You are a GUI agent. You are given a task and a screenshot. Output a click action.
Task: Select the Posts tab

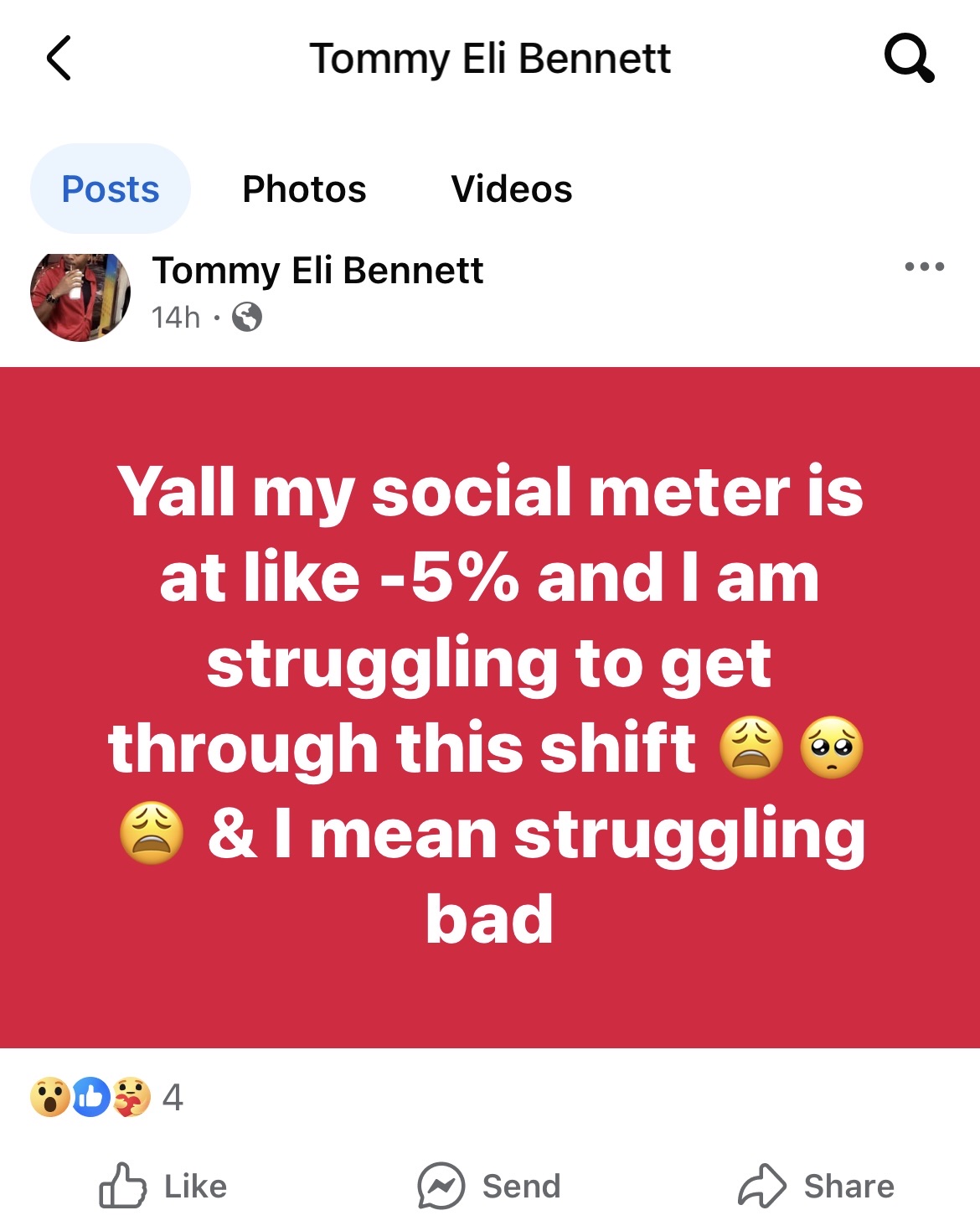(x=110, y=188)
